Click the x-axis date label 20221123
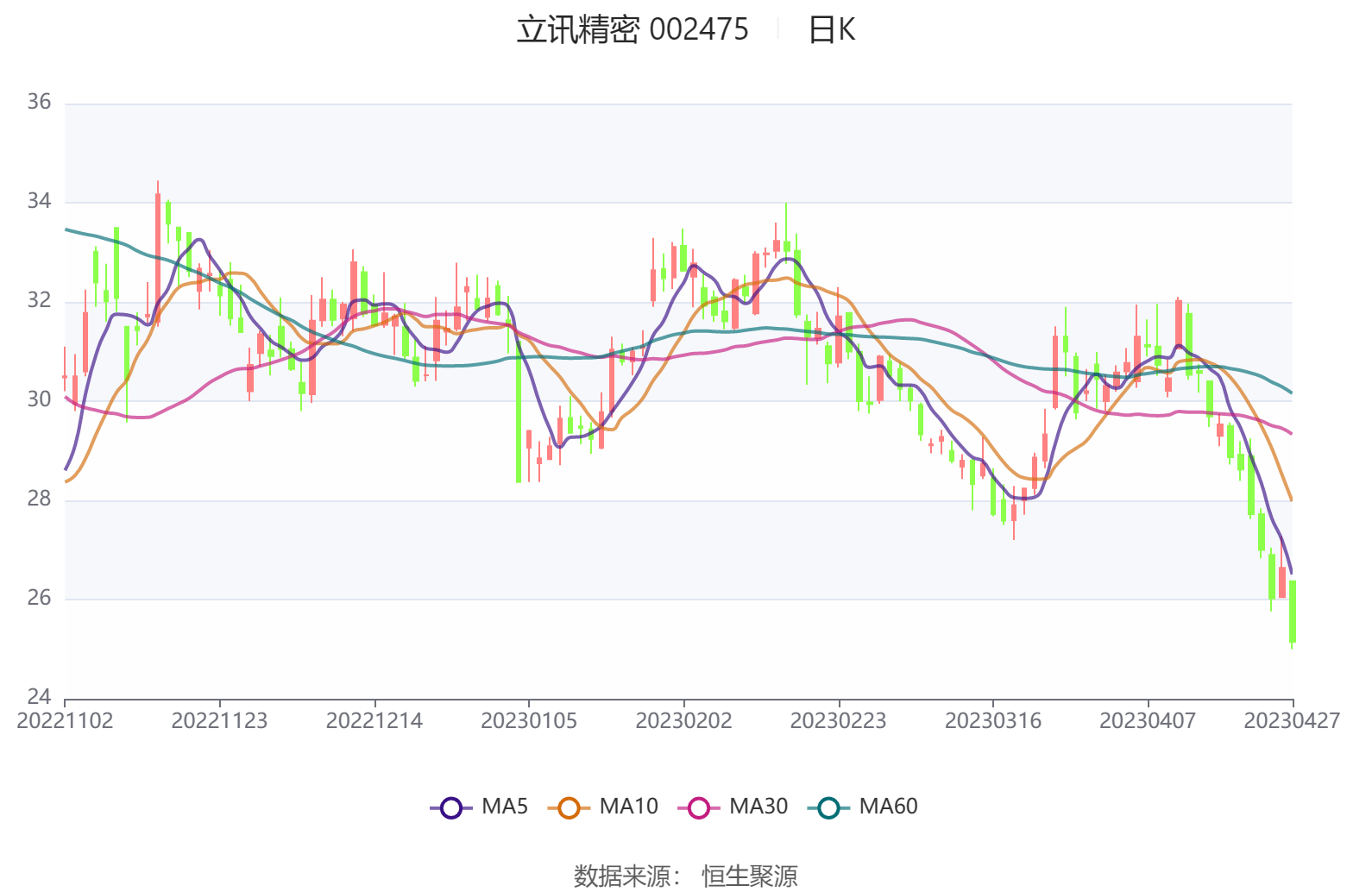The image size is (1372, 892). 219,720
